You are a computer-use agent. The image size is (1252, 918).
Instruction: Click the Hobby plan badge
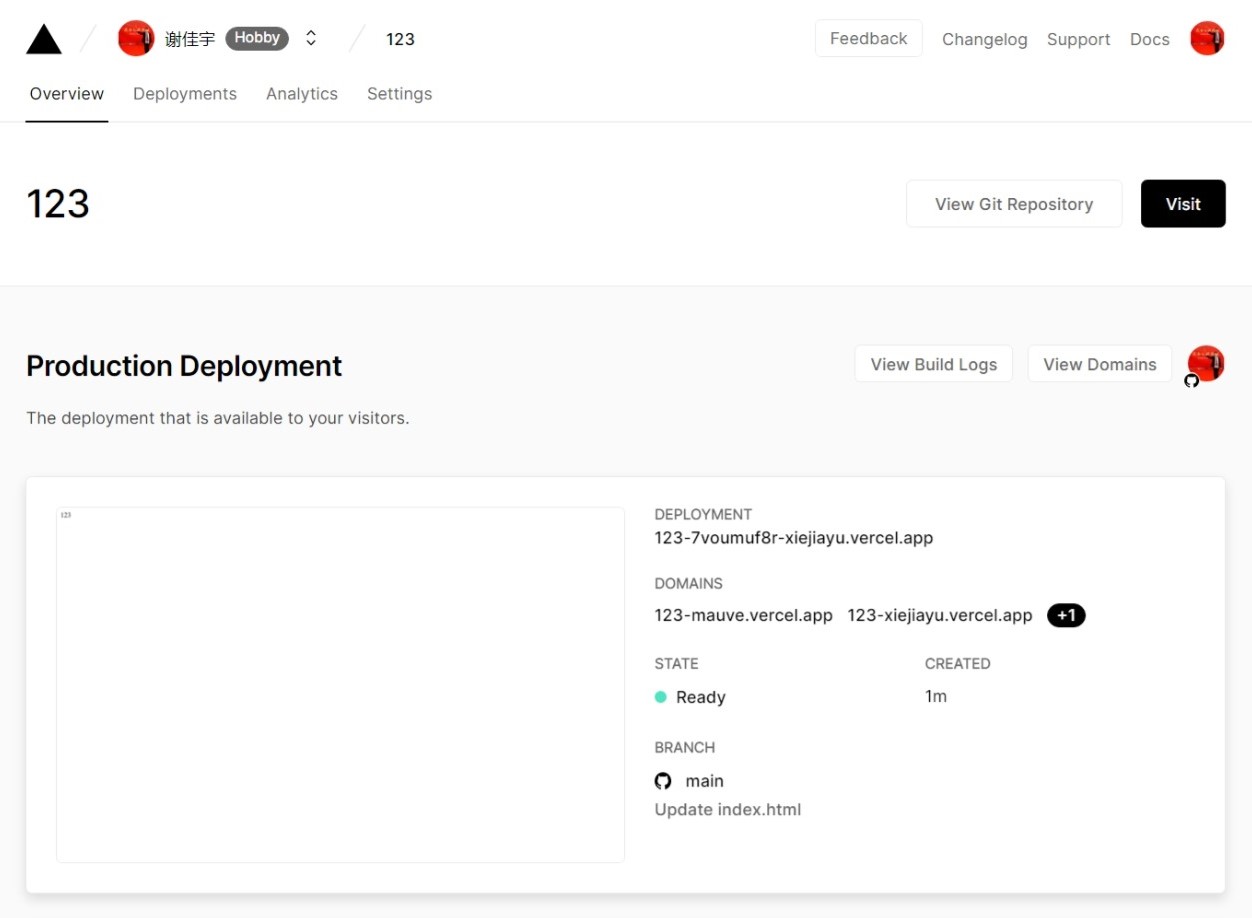[x=257, y=38]
